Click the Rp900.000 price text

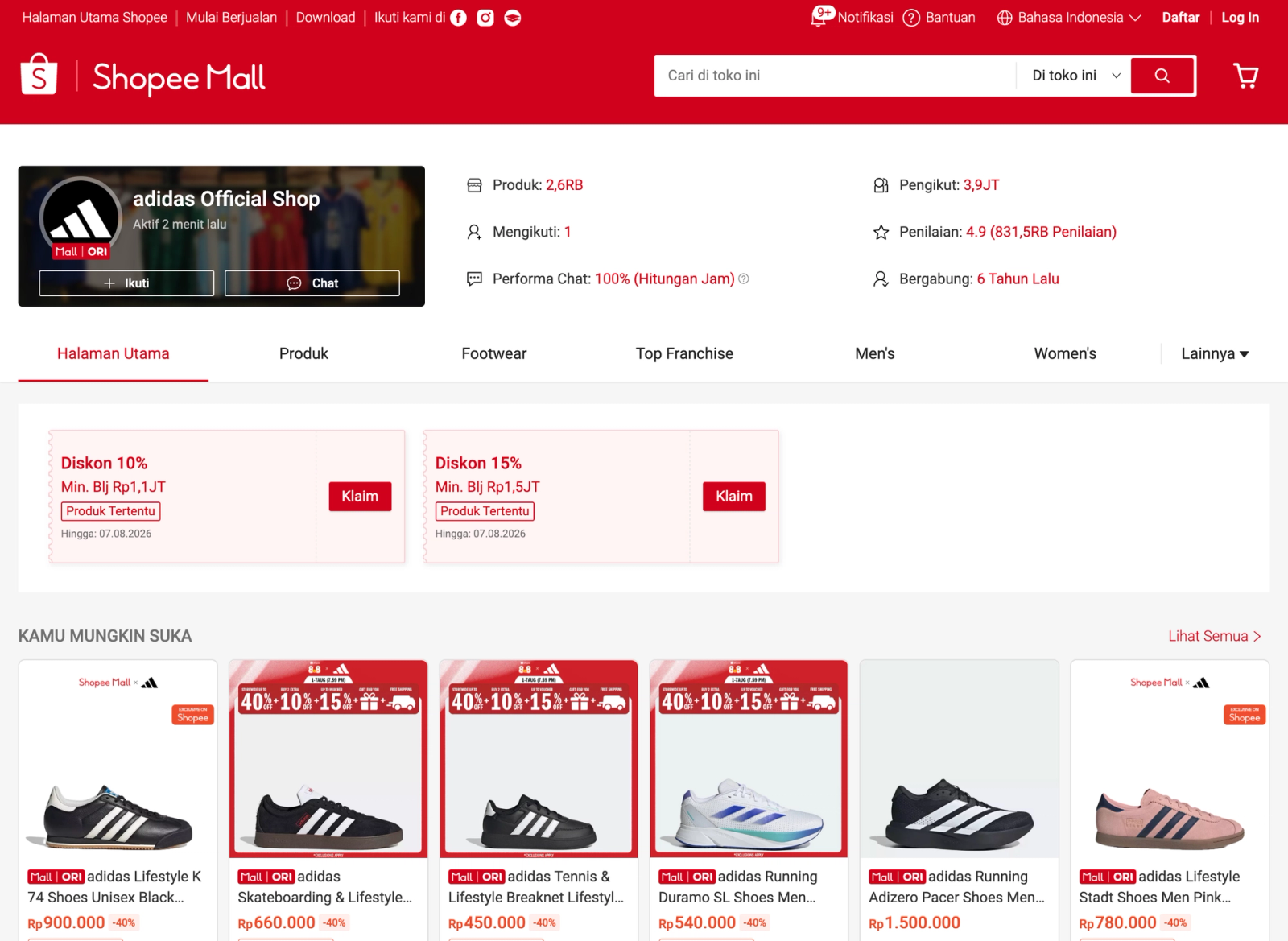click(x=66, y=922)
